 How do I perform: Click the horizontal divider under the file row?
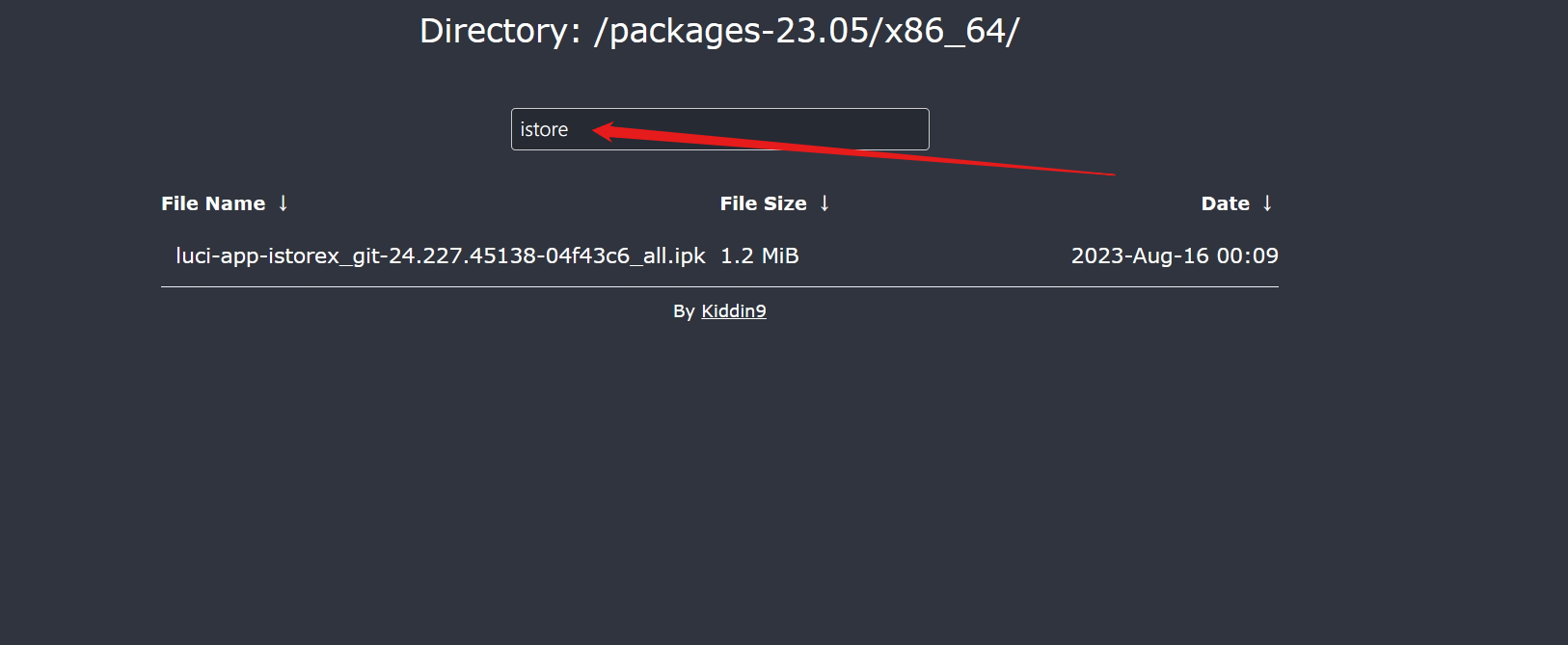click(719, 286)
